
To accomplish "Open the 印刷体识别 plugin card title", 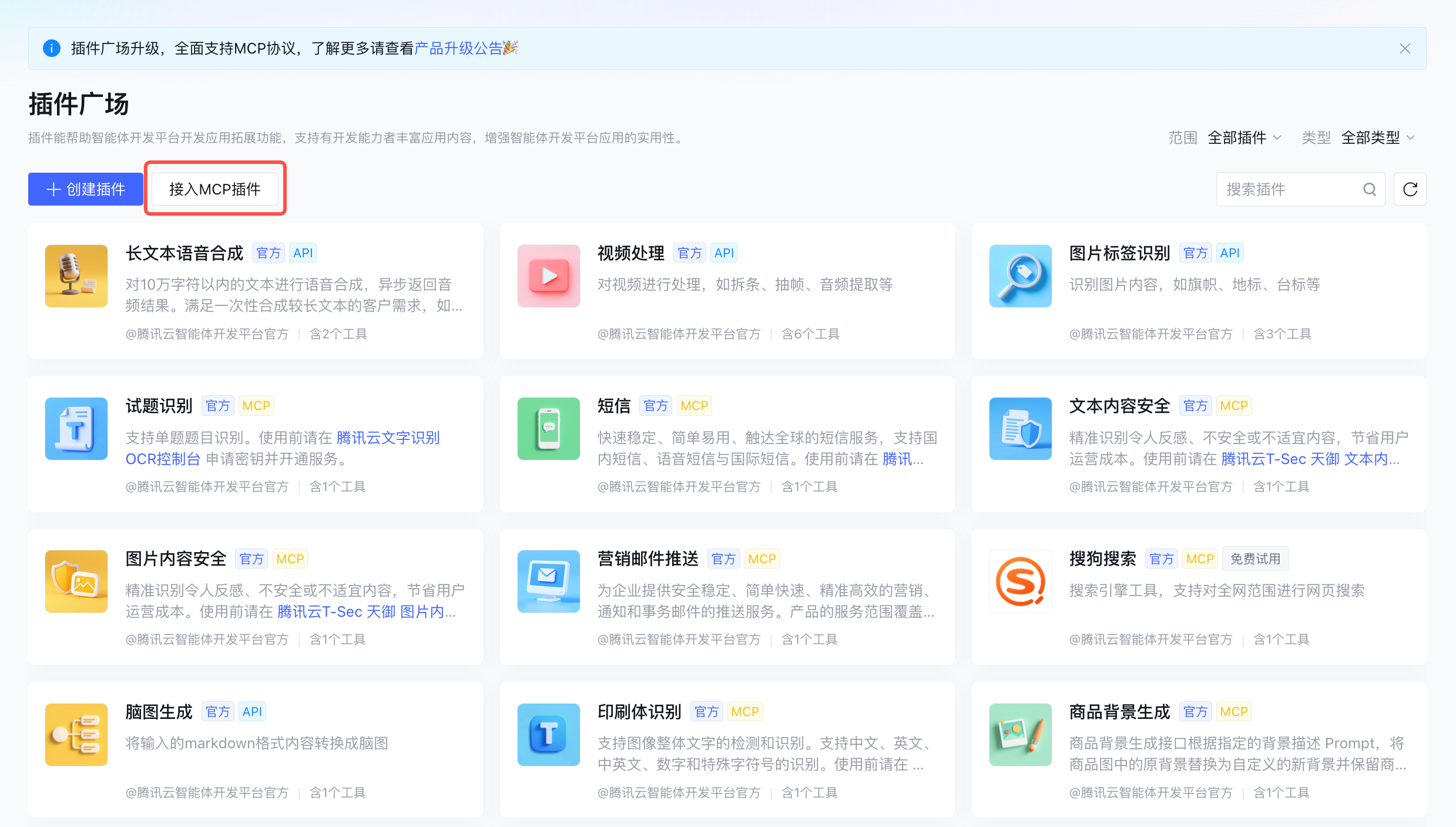I will tap(639, 711).
